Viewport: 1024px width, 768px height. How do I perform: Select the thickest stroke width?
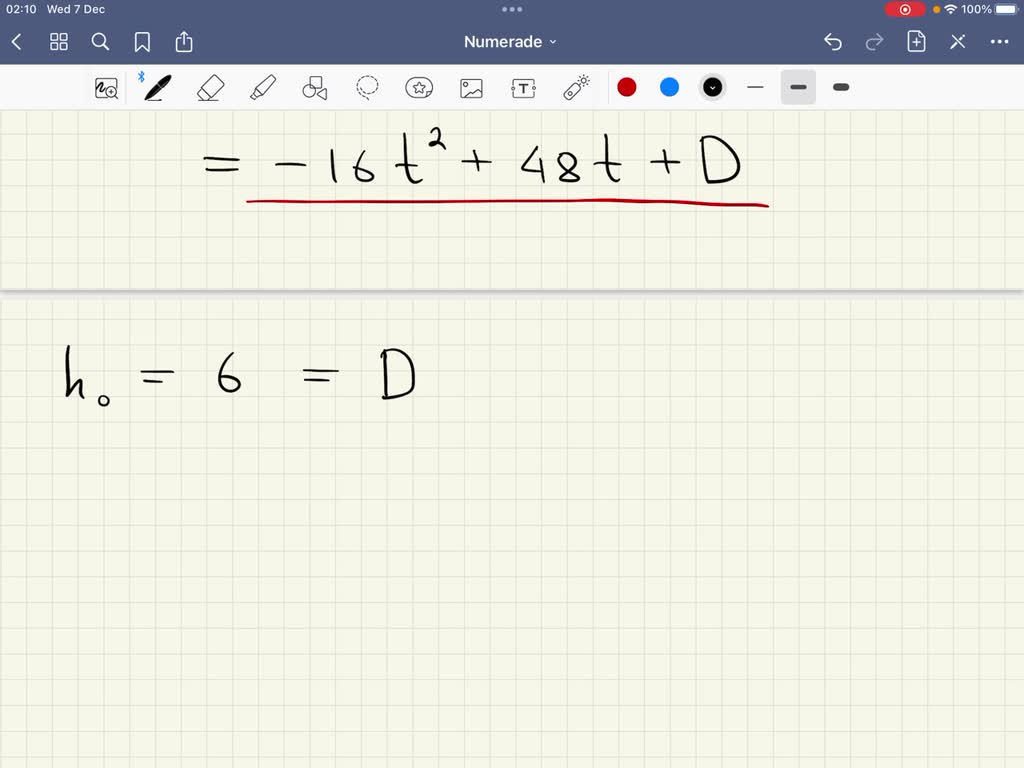coord(841,88)
